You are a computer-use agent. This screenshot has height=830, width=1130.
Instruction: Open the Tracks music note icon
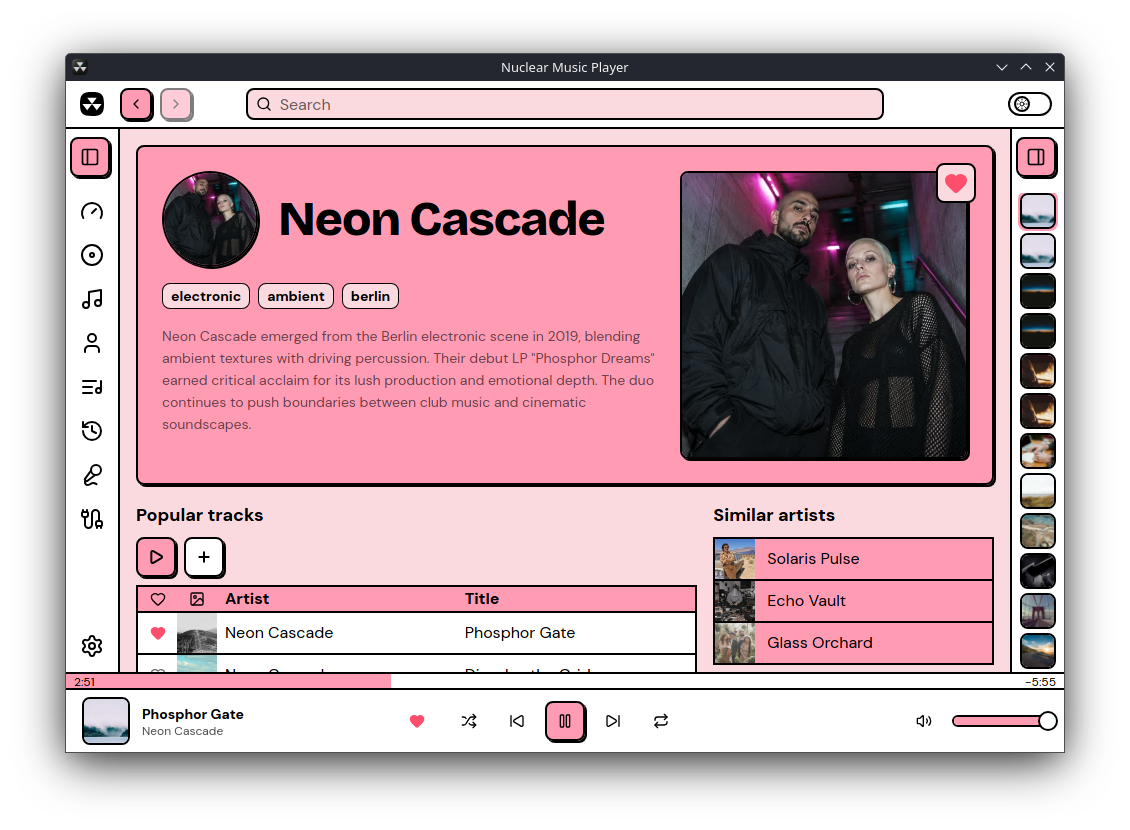[x=92, y=299]
